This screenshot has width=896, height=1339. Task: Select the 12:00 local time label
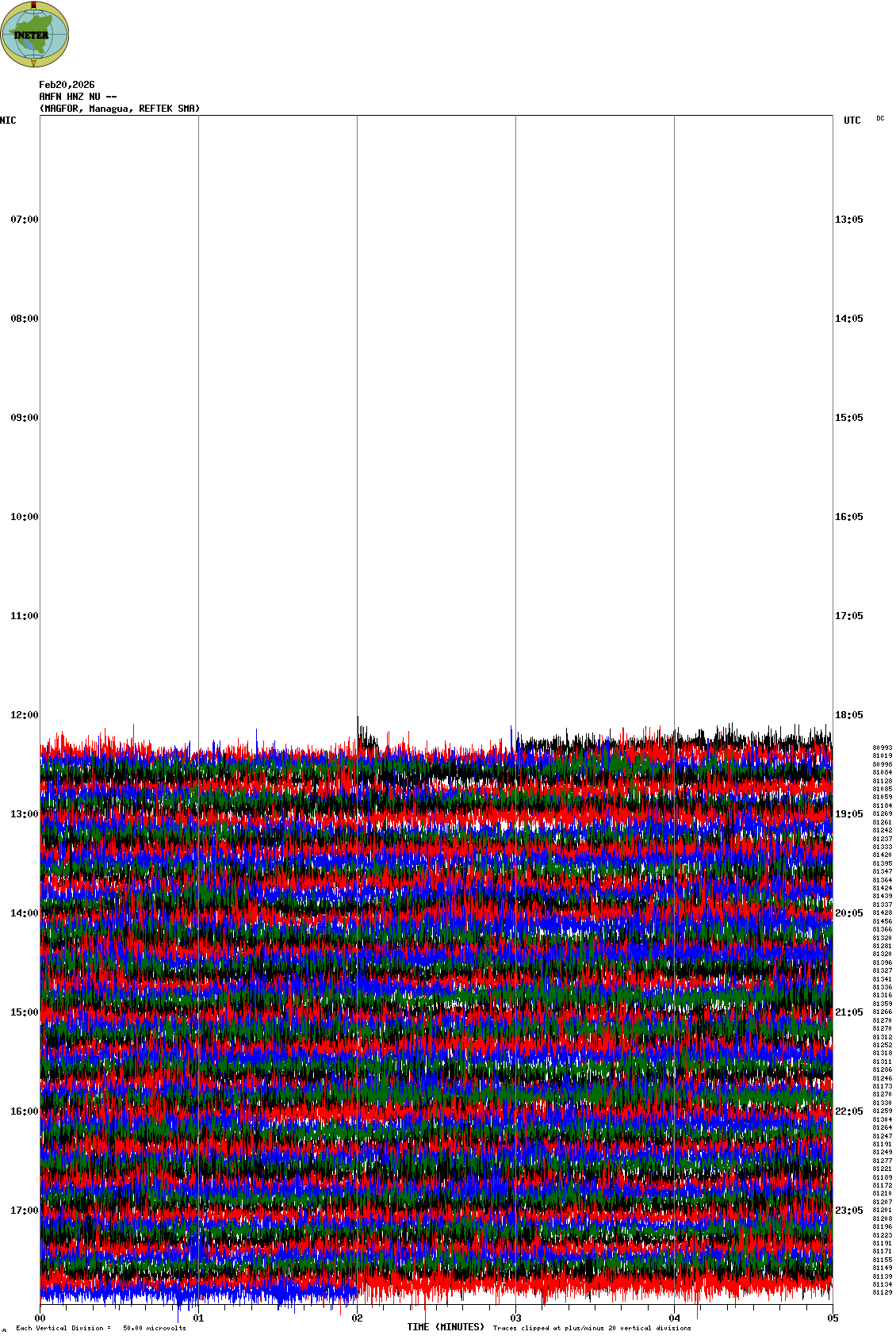(24, 715)
